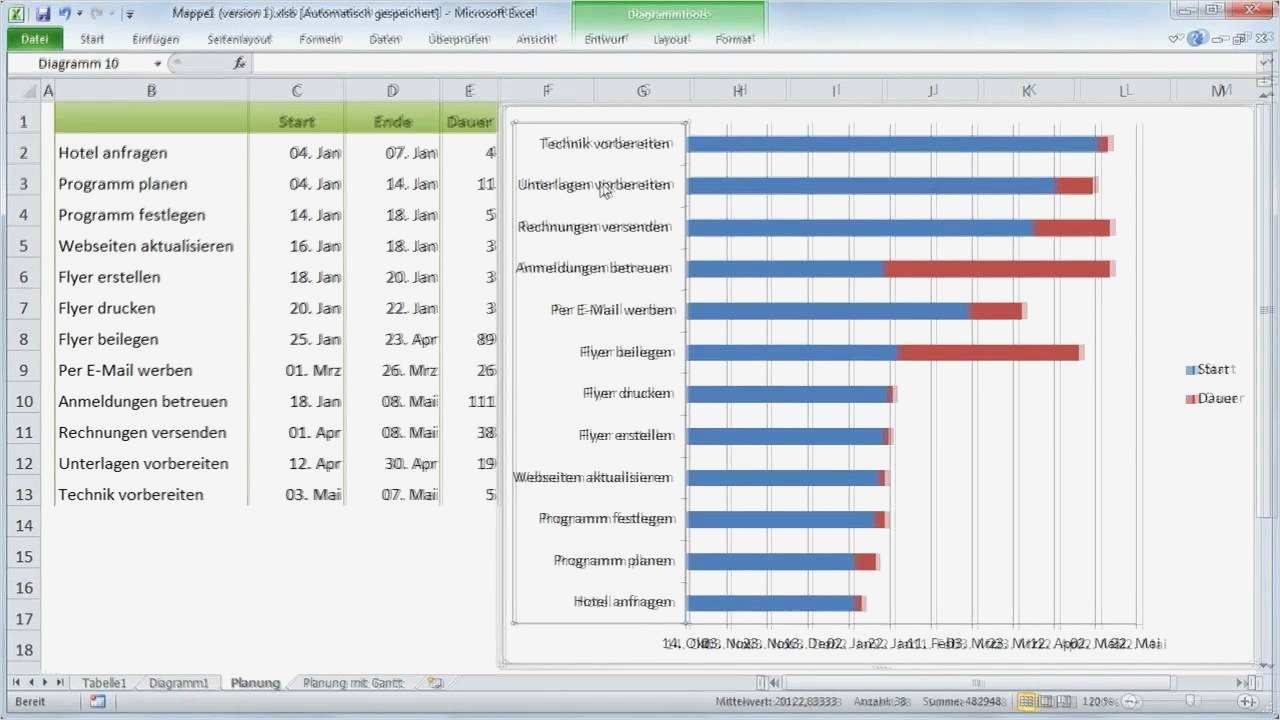Click the Excel application icon in title bar
The width and height of the screenshot is (1280, 720).
point(17,14)
